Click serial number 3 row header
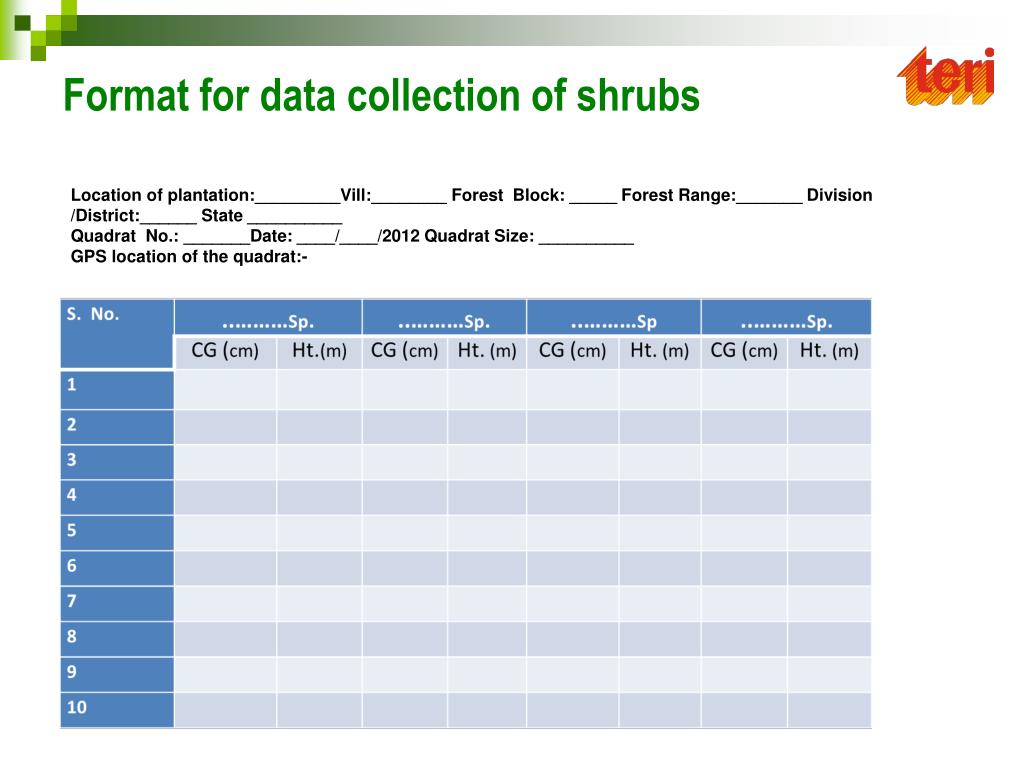 click(x=117, y=462)
